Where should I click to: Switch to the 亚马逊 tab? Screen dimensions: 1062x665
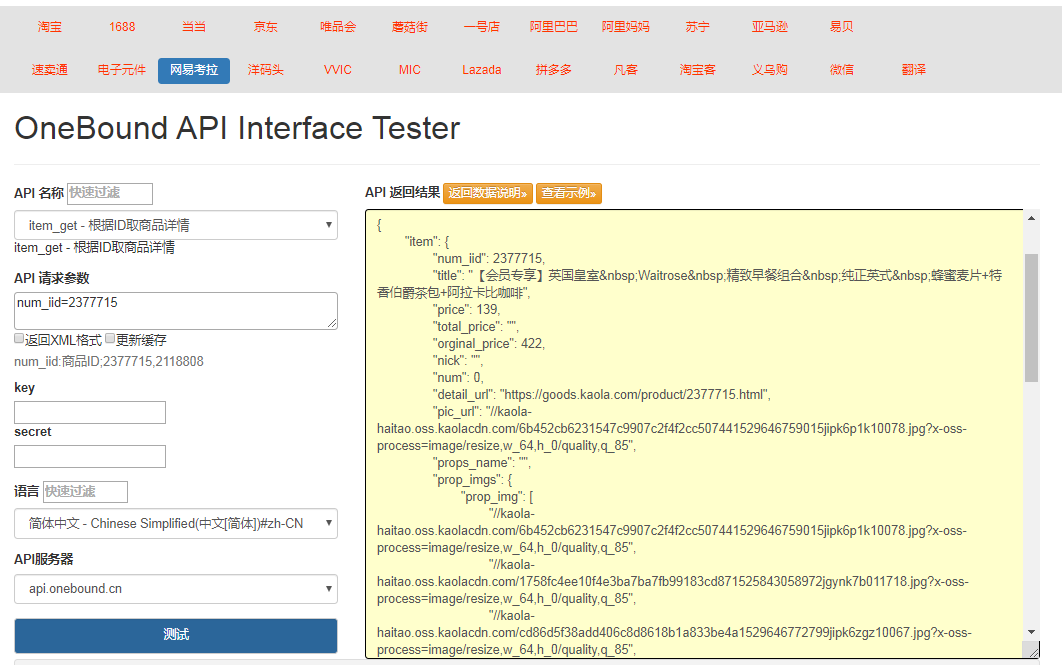(769, 27)
